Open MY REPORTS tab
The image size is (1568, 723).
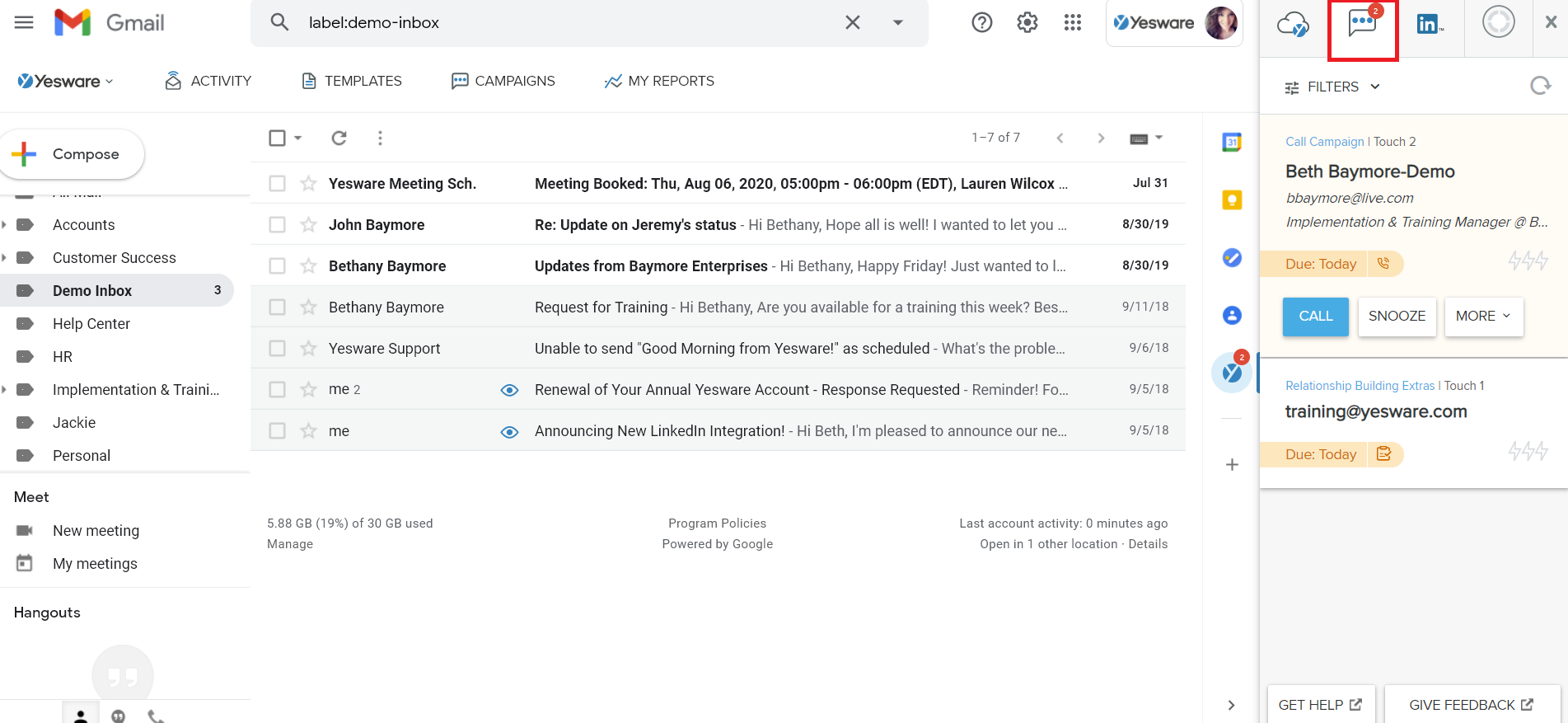pyautogui.click(x=659, y=81)
